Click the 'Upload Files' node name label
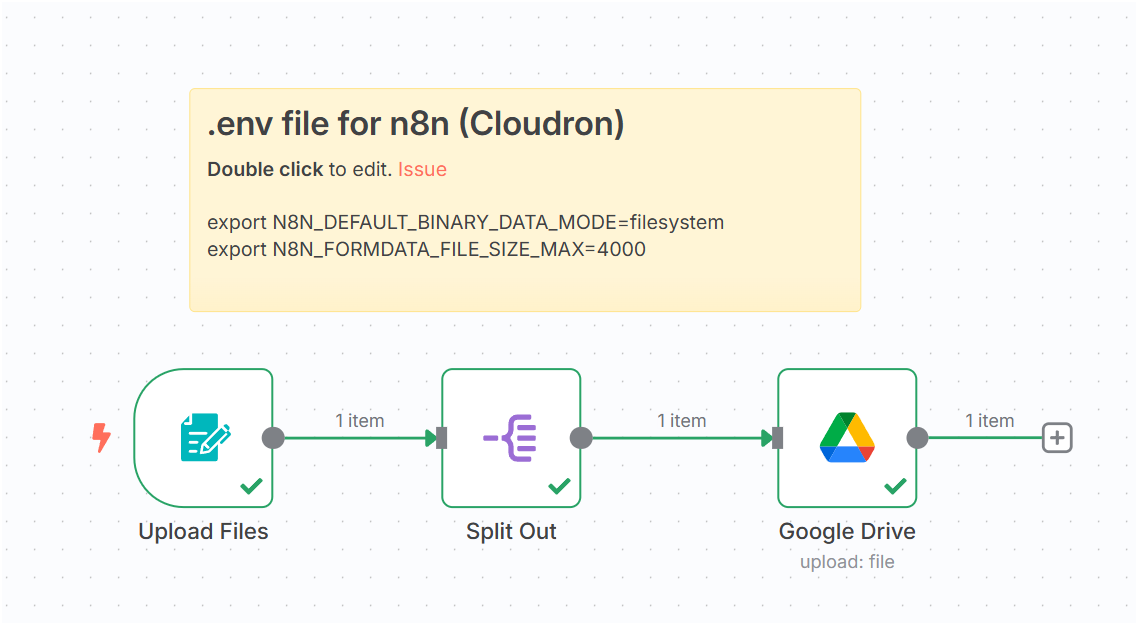This screenshot has width=1138, height=625. 203,532
